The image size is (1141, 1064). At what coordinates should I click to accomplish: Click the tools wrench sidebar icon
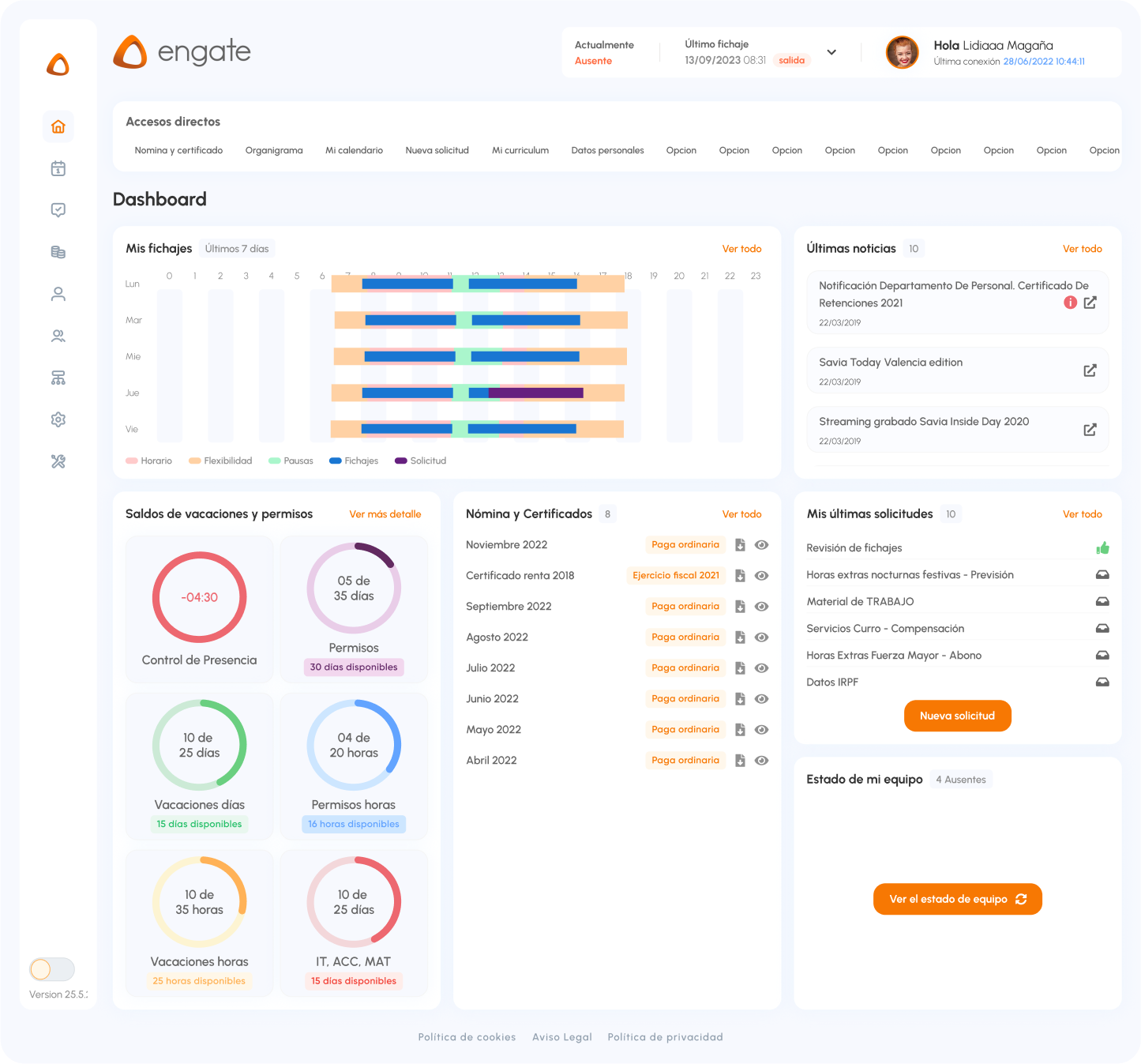coord(58,461)
